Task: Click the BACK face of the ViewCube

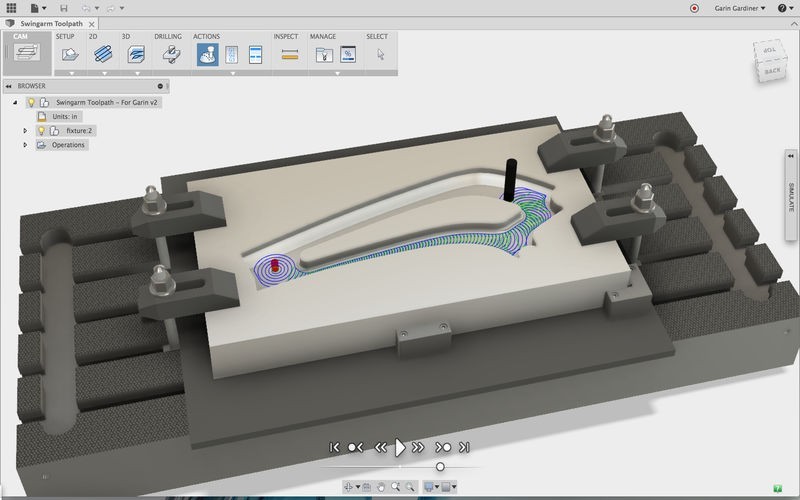Action: click(x=773, y=71)
